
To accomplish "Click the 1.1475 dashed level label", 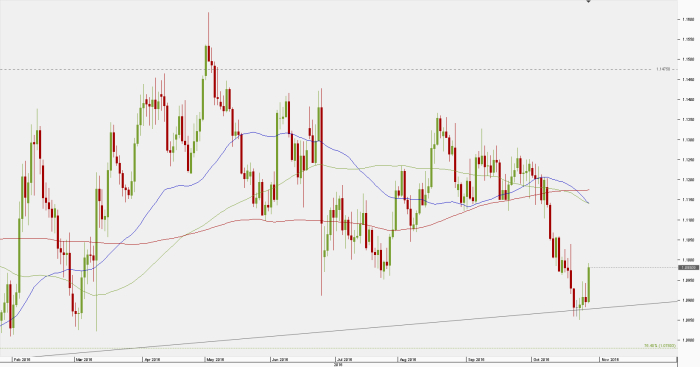I will click(663, 69).
